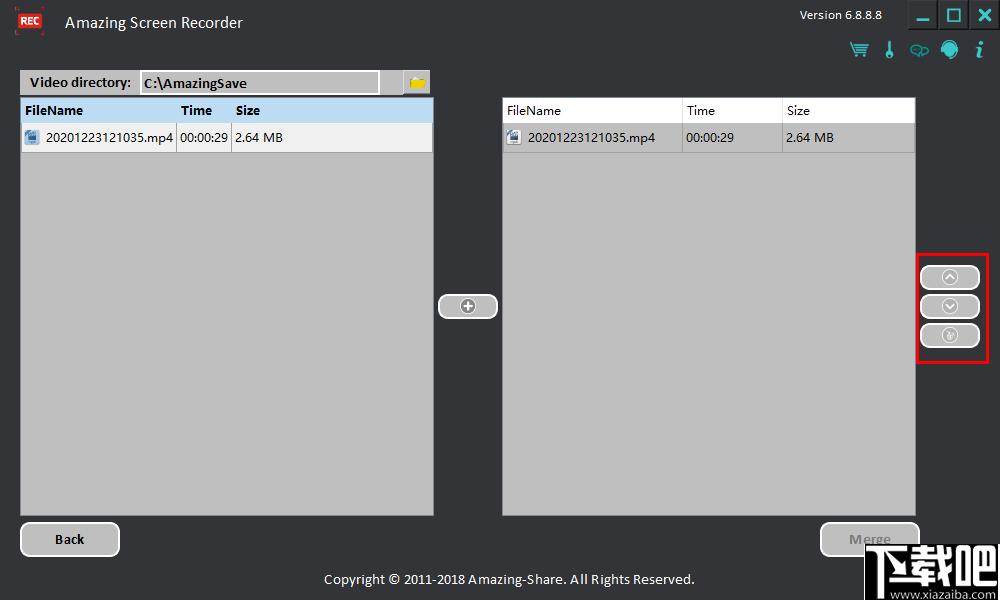Screen dimensions: 1000x600
Task: Click the thermometer-shaped toolbar icon
Action: click(x=889, y=49)
